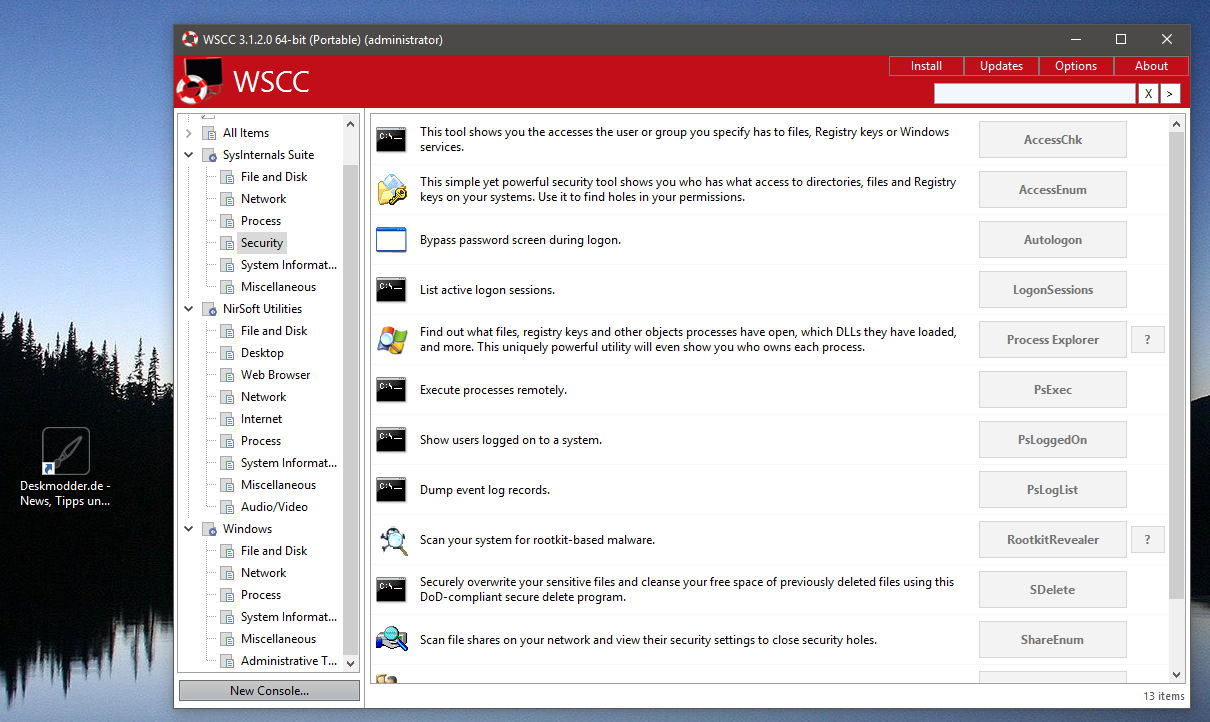Open the Options menu
The width and height of the screenshot is (1210, 722).
[1076, 66]
